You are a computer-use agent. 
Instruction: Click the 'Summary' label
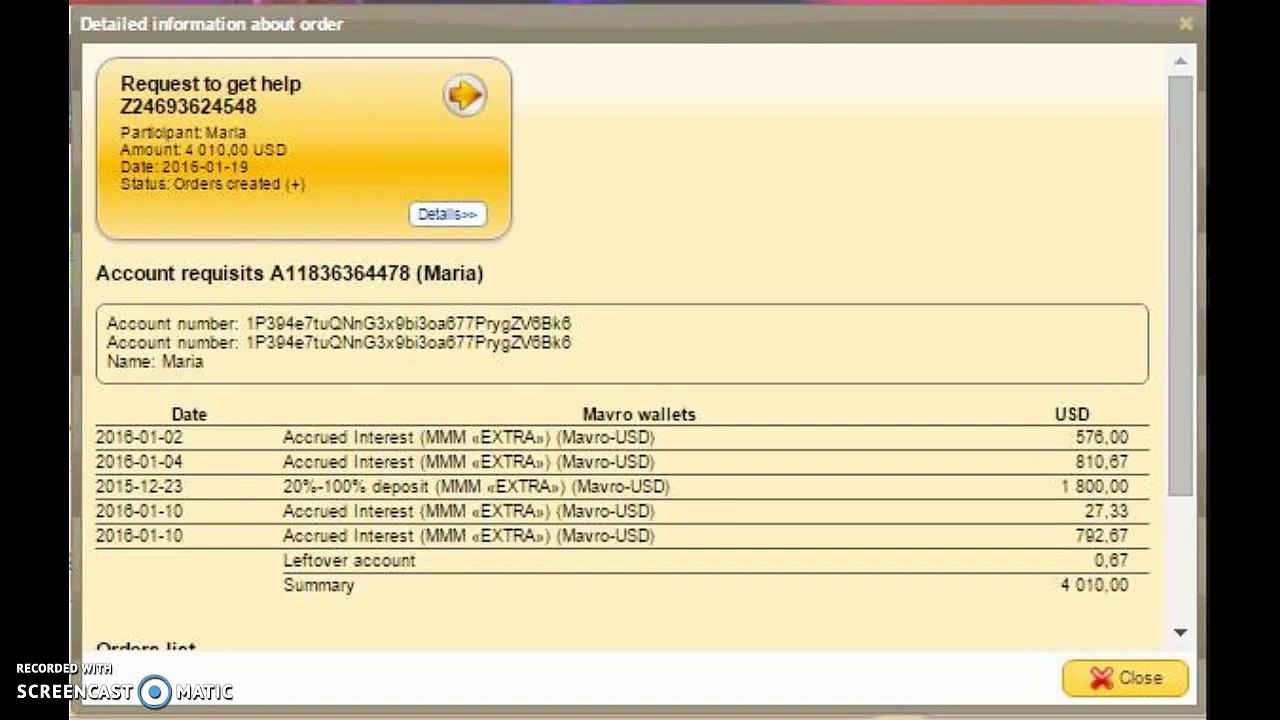[x=319, y=585]
